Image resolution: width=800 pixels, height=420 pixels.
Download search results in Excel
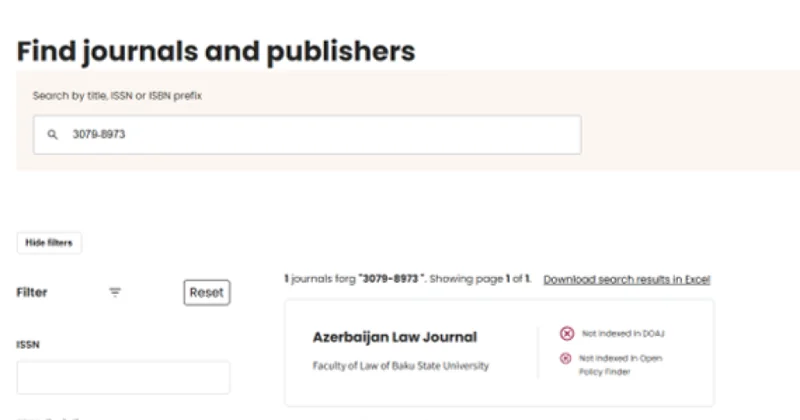click(x=627, y=280)
